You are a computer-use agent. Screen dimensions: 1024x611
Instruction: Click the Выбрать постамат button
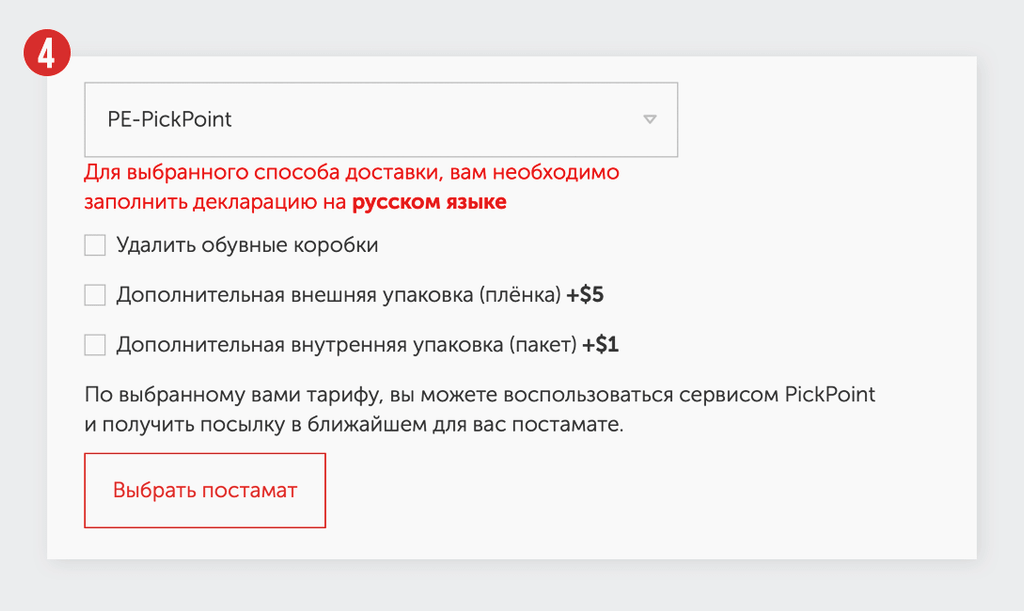pyautogui.click(x=205, y=490)
